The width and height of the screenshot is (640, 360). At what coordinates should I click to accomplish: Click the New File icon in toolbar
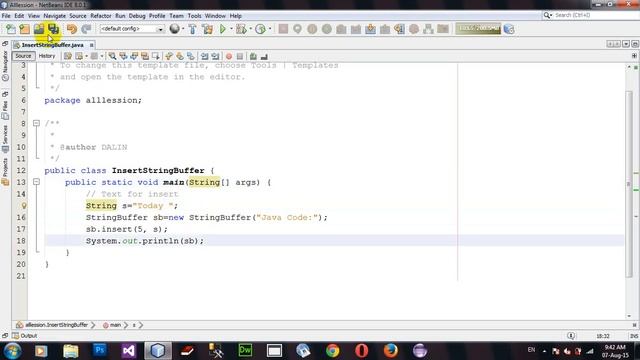[10, 29]
